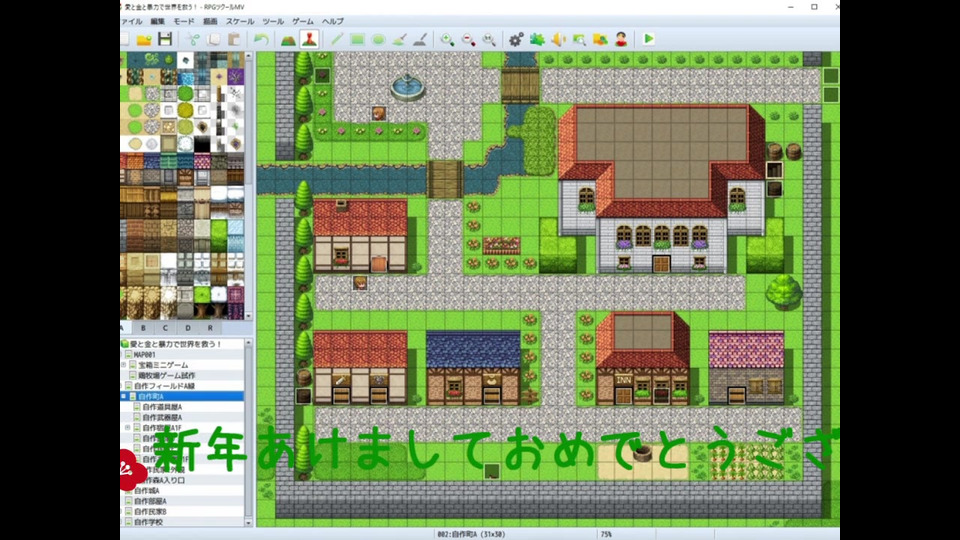Image resolution: width=960 pixels, height=540 pixels.
Task: Click status bar text 002:自作町A (31x30)
Action: click(471, 534)
